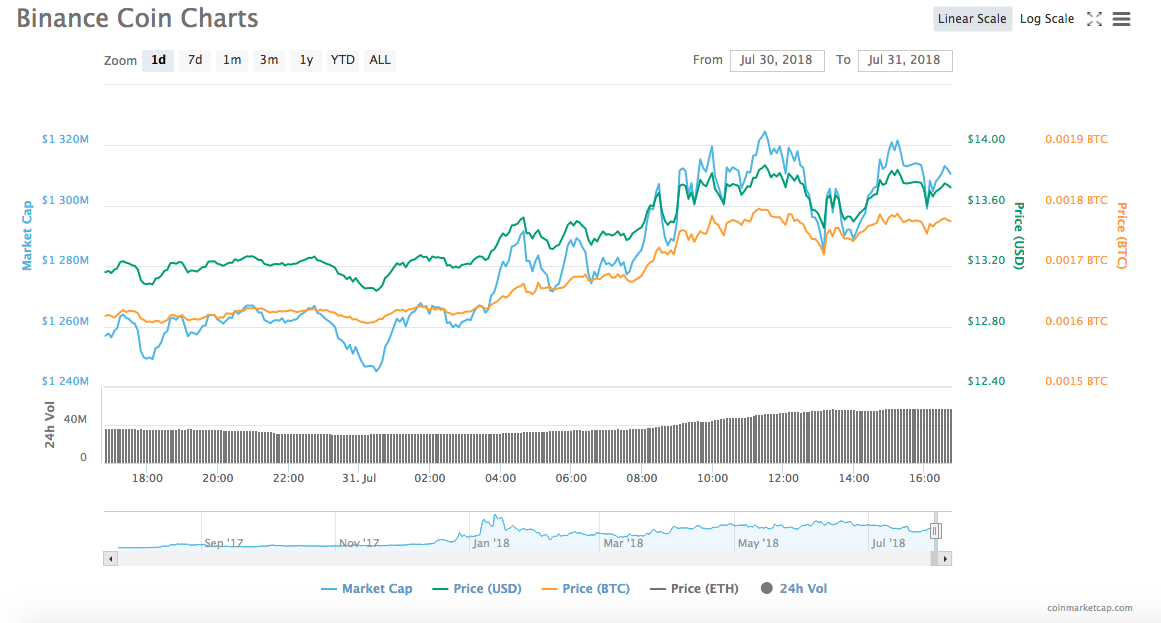Click the $1 320M market cap label
1161x623 pixels.
pyautogui.click(x=65, y=139)
